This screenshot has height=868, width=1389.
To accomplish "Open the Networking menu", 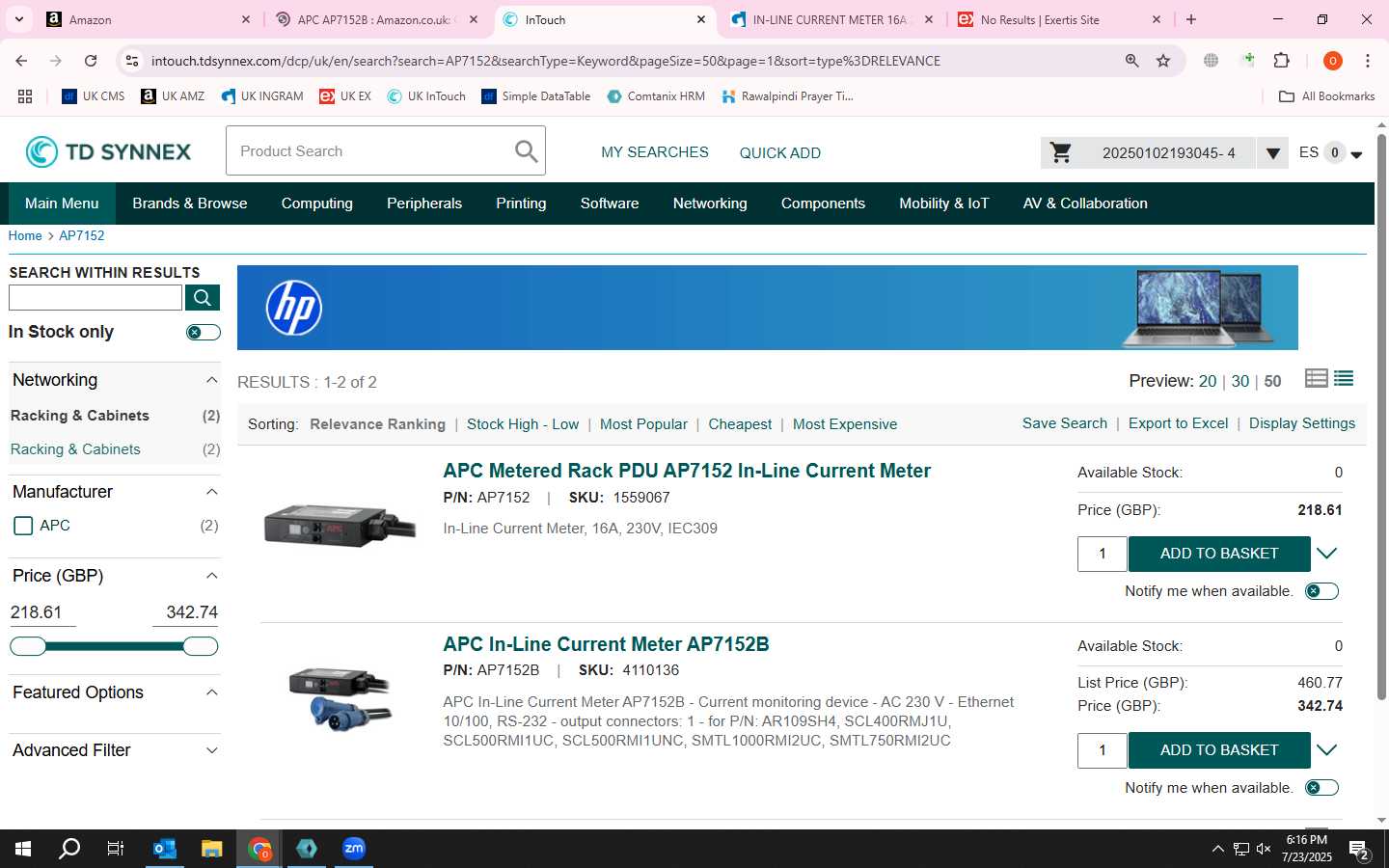I will [710, 203].
